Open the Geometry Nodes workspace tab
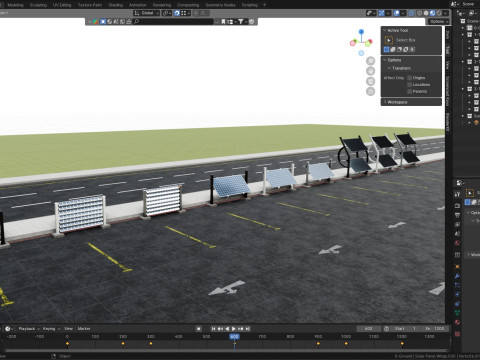 pos(220,5)
